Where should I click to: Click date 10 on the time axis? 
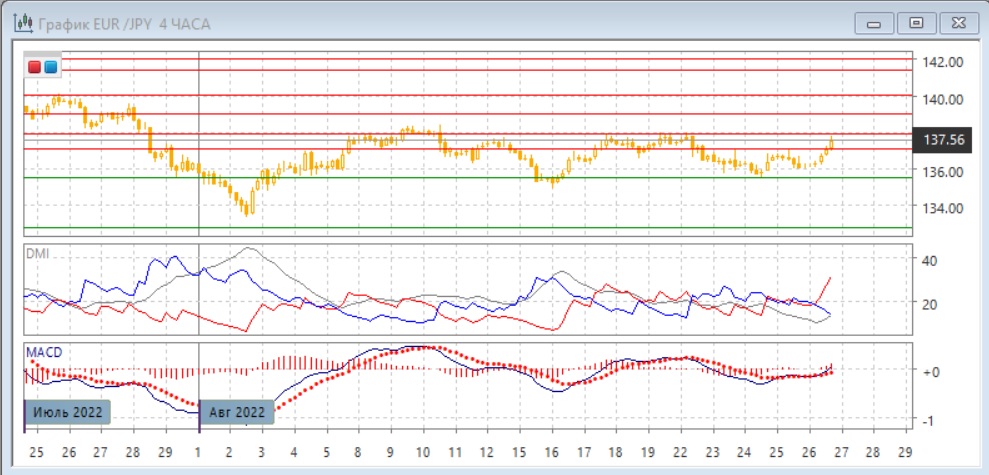[422, 452]
